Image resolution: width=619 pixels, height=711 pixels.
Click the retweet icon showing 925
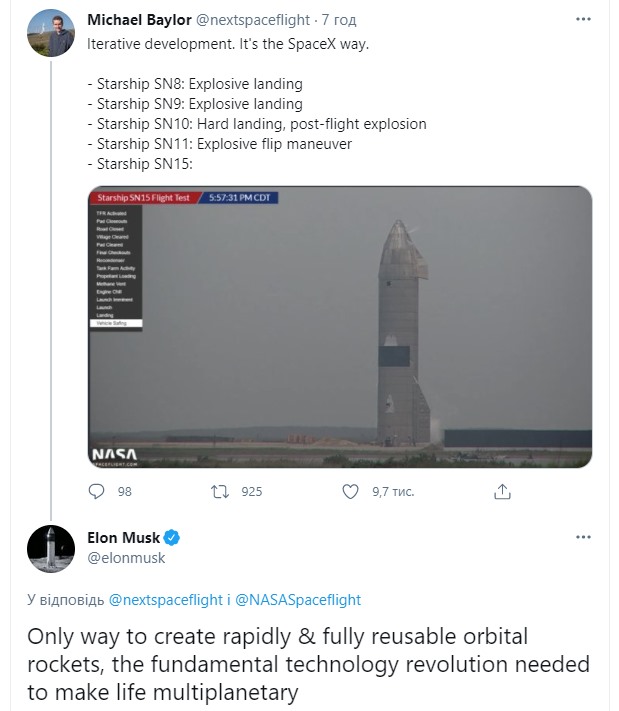(220, 492)
